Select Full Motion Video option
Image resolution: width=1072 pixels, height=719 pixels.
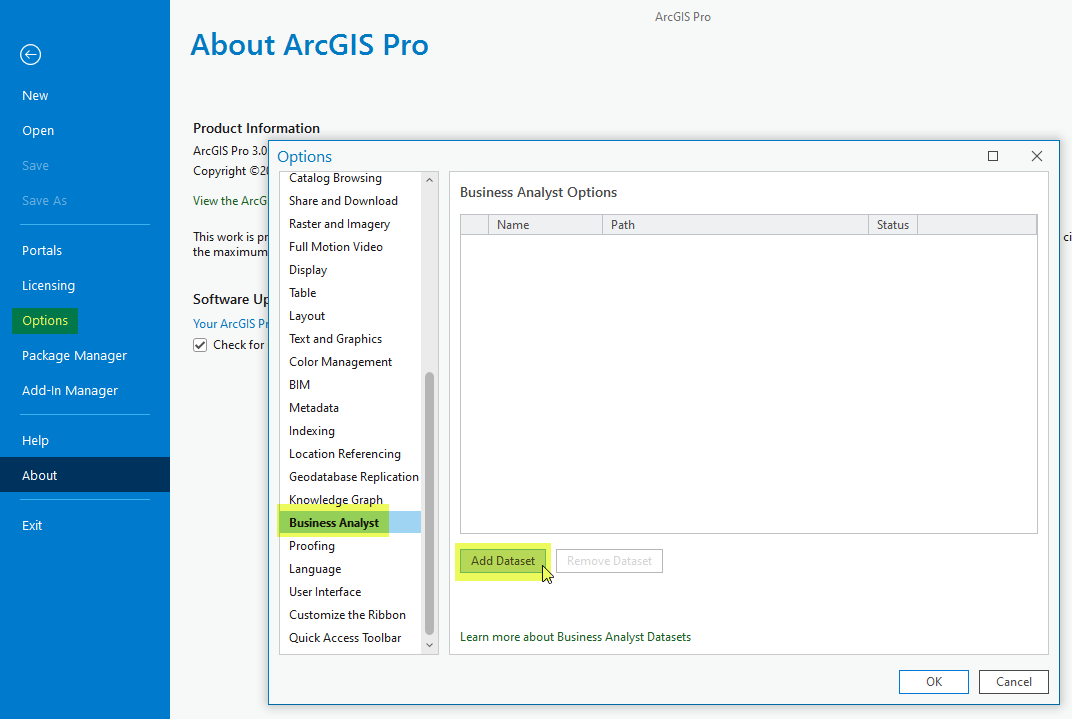coord(336,247)
